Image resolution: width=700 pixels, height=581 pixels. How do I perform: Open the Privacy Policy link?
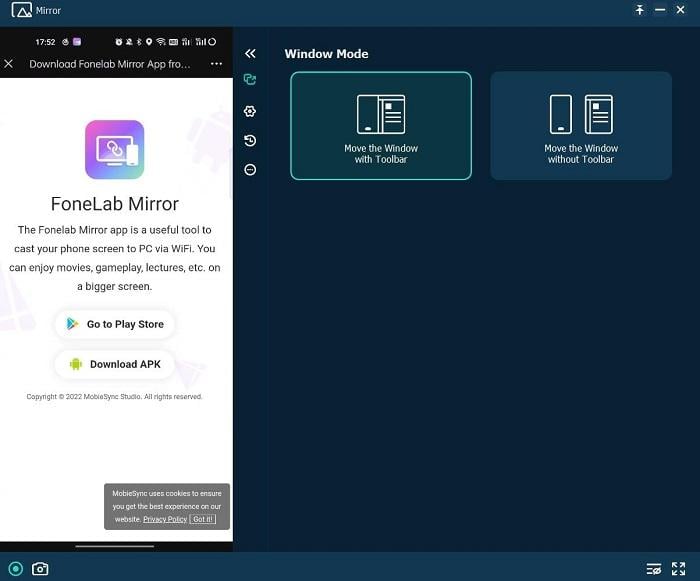coord(165,519)
